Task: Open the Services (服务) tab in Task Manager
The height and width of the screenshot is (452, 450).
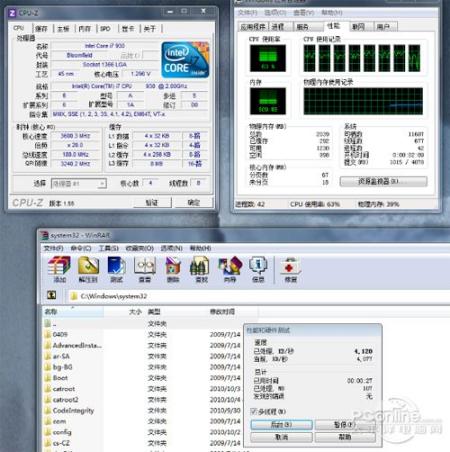Action: pyautogui.click(x=304, y=27)
